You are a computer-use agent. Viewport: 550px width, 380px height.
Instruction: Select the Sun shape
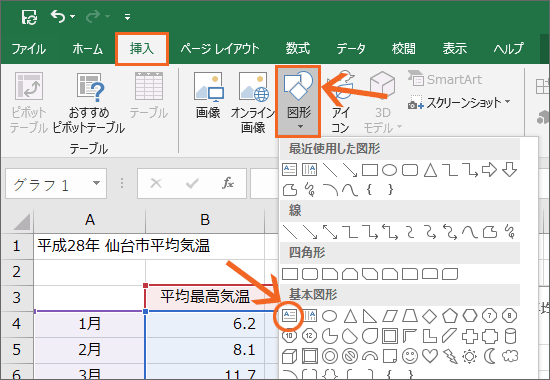[470, 356]
